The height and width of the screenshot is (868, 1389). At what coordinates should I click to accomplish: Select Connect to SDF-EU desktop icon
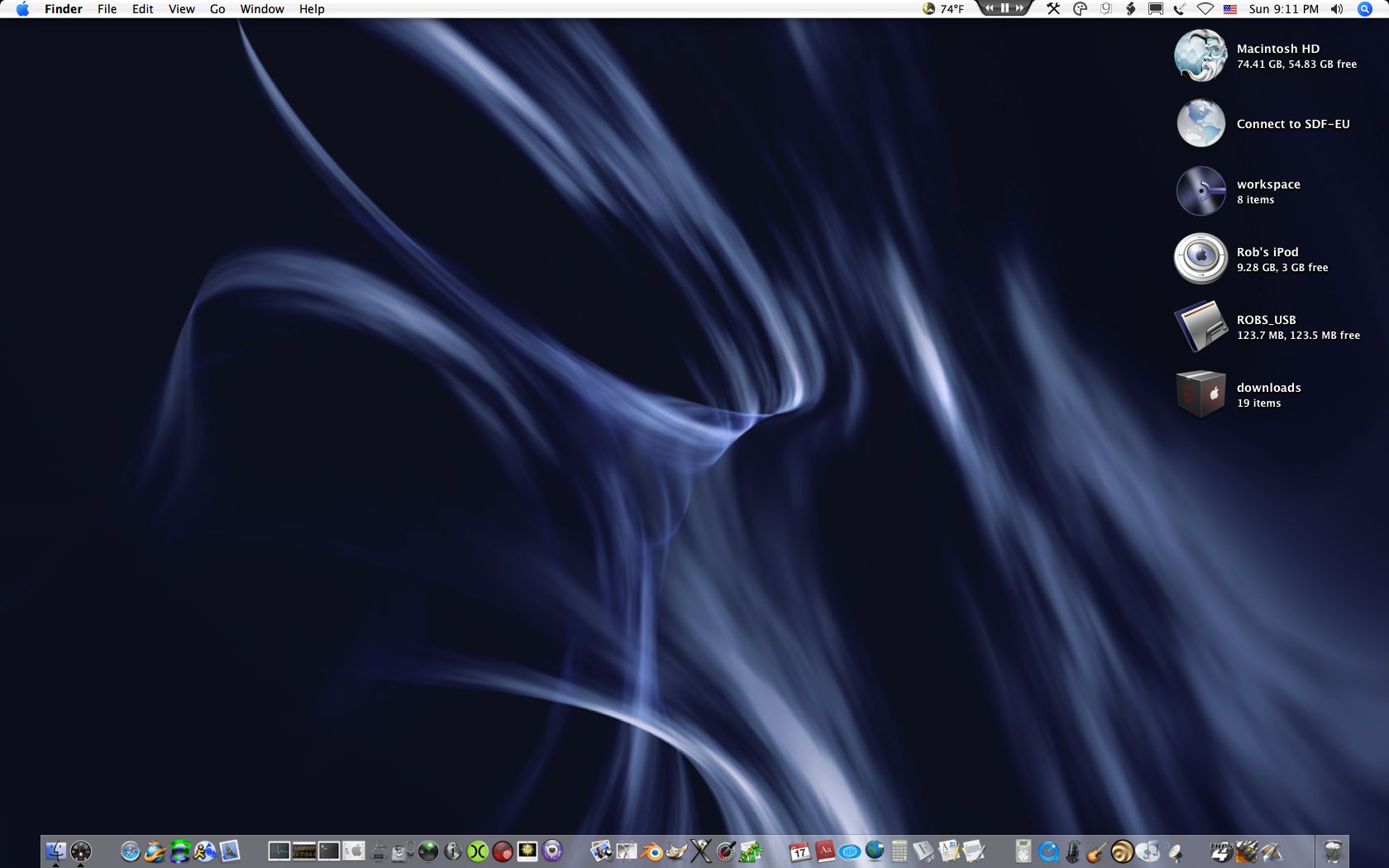coord(1200,123)
